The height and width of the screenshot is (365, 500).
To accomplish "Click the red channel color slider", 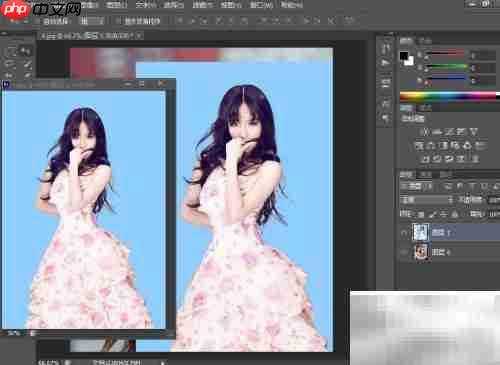I will point(445,53).
